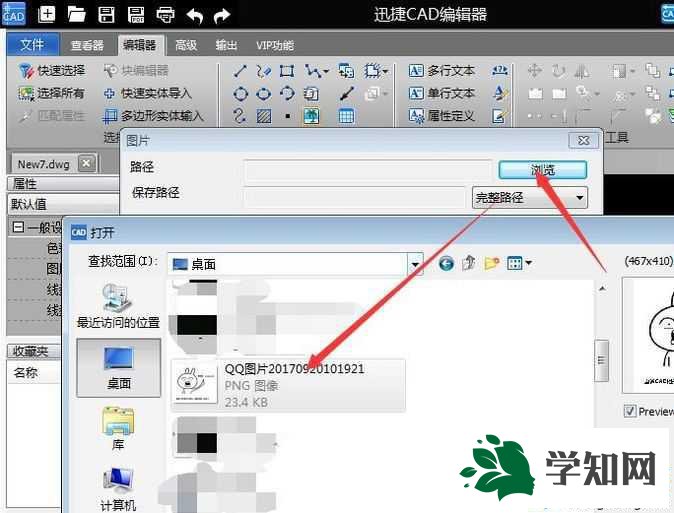Insert a picture using the image icon
This screenshot has height=513, width=674.
311,116
